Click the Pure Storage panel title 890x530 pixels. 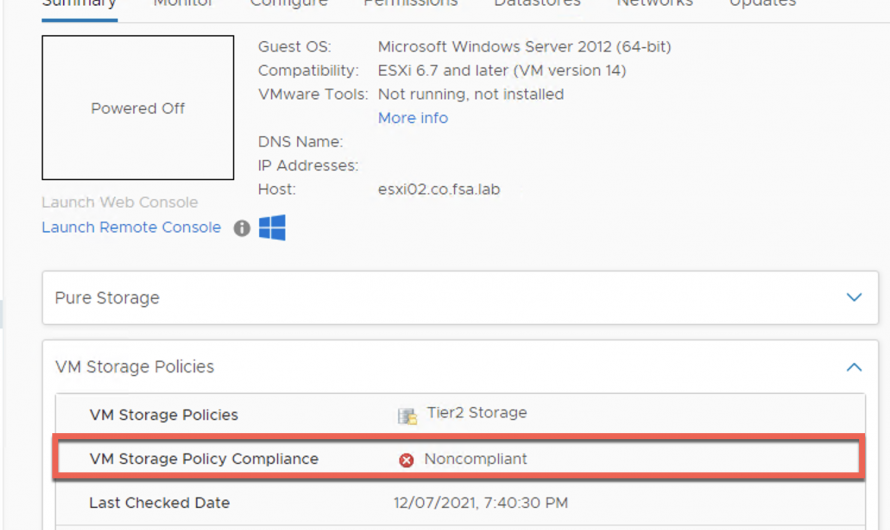(x=107, y=298)
